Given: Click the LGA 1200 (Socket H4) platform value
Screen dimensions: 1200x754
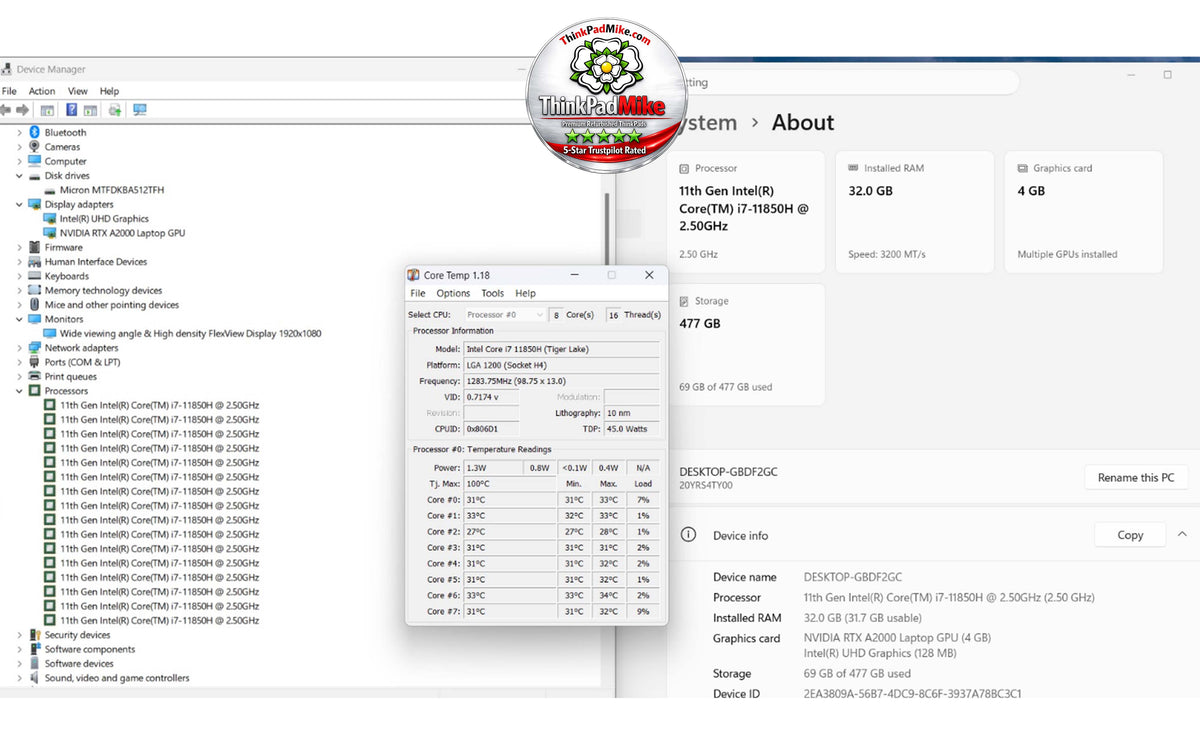Looking at the screenshot, I should pyautogui.click(x=561, y=365).
